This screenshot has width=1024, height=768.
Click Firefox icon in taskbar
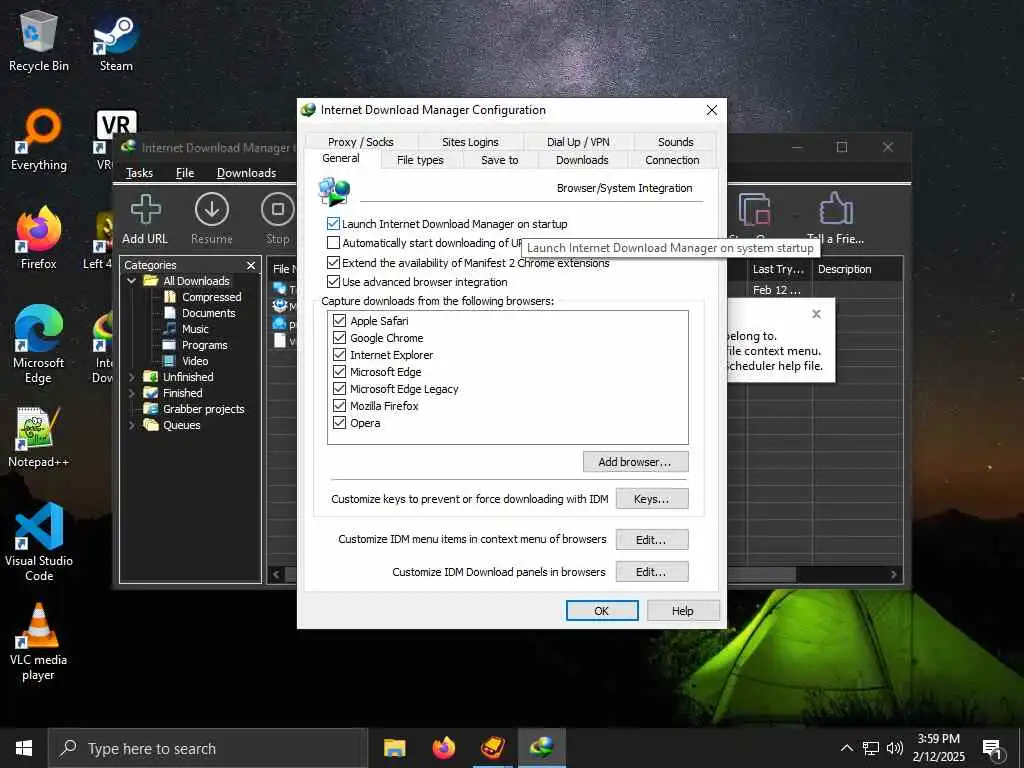(443, 748)
